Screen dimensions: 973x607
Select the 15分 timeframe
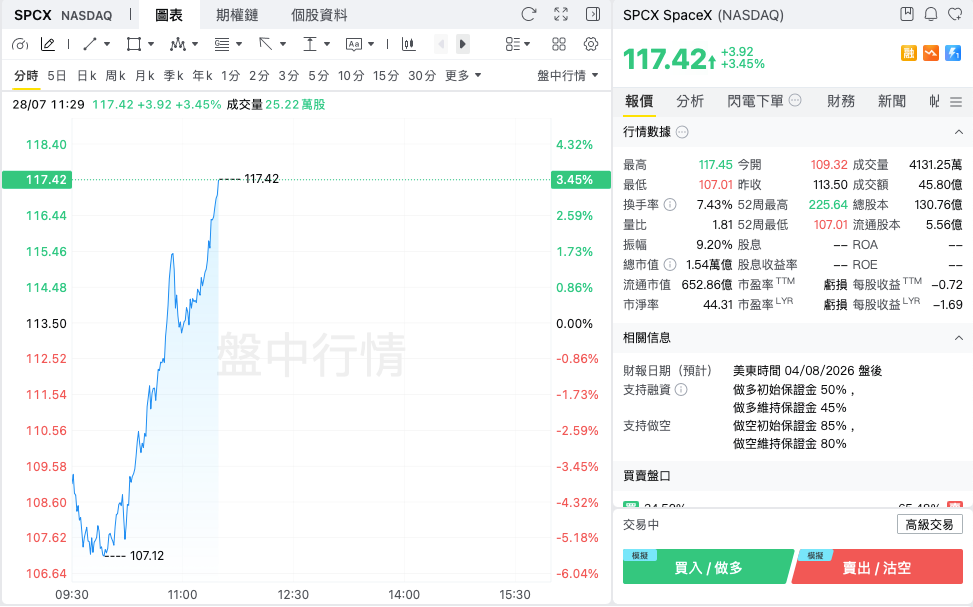pyautogui.click(x=385, y=76)
